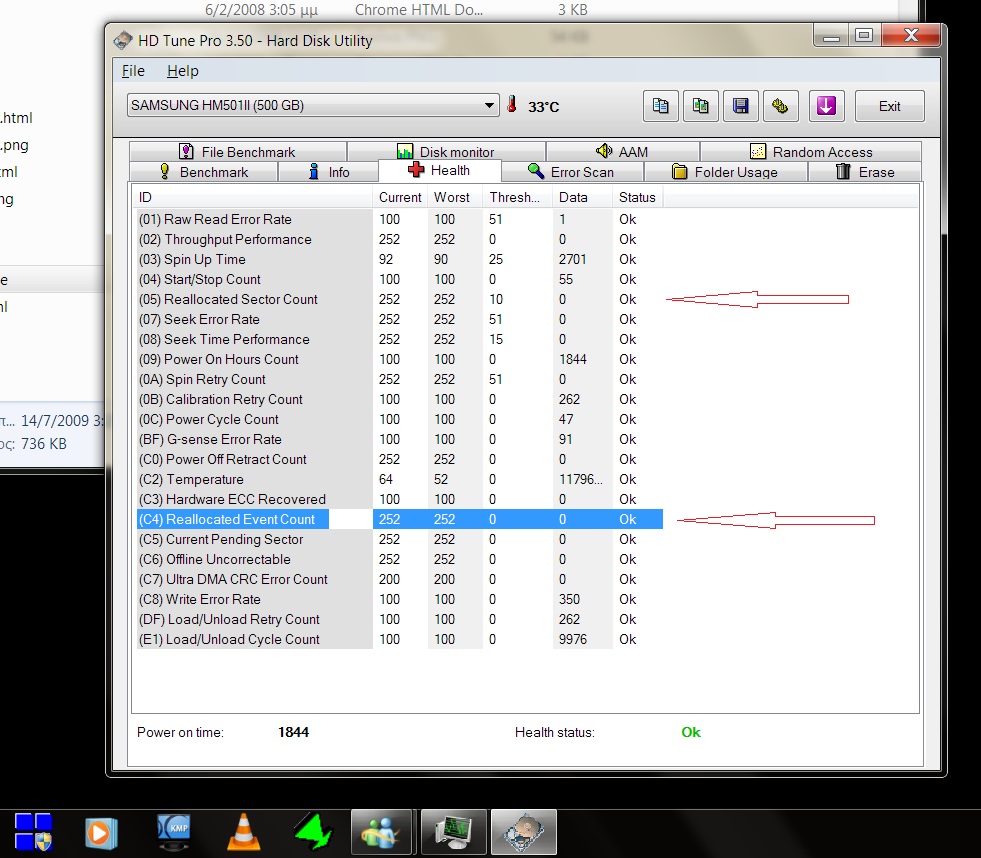
Task: Click the ID column header
Action: [252, 197]
